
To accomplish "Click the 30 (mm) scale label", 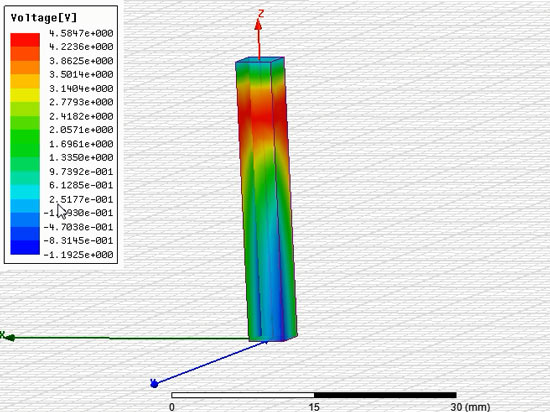I will pos(470,407).
